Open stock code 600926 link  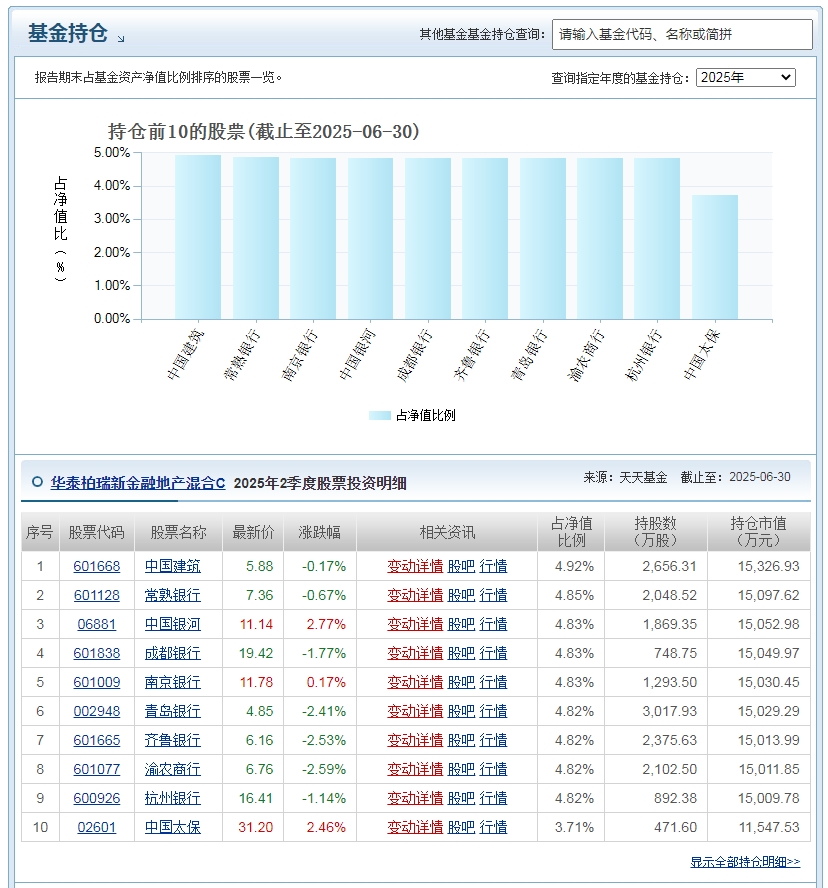[x=97, y=798]
